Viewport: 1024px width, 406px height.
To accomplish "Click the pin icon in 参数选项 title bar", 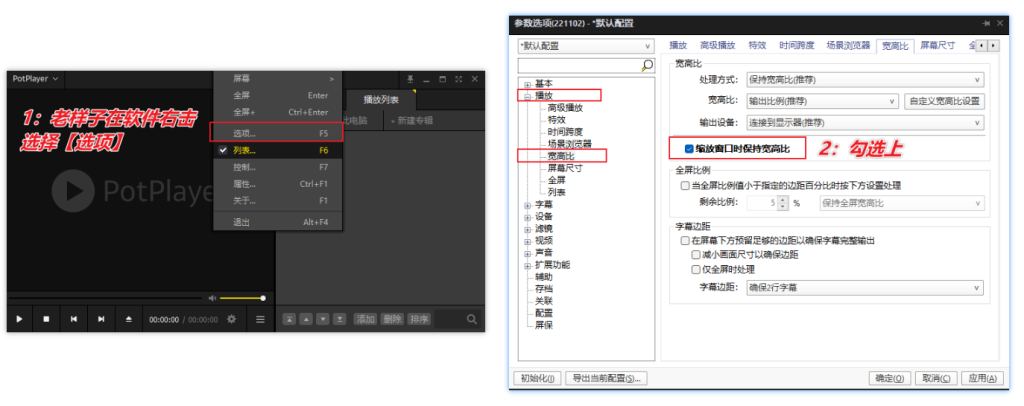I will 985,23.
